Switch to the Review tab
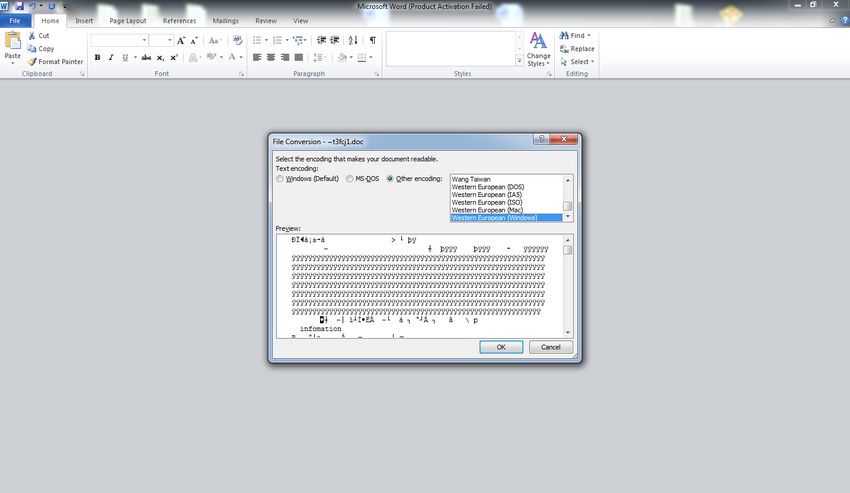 [266, 21]
